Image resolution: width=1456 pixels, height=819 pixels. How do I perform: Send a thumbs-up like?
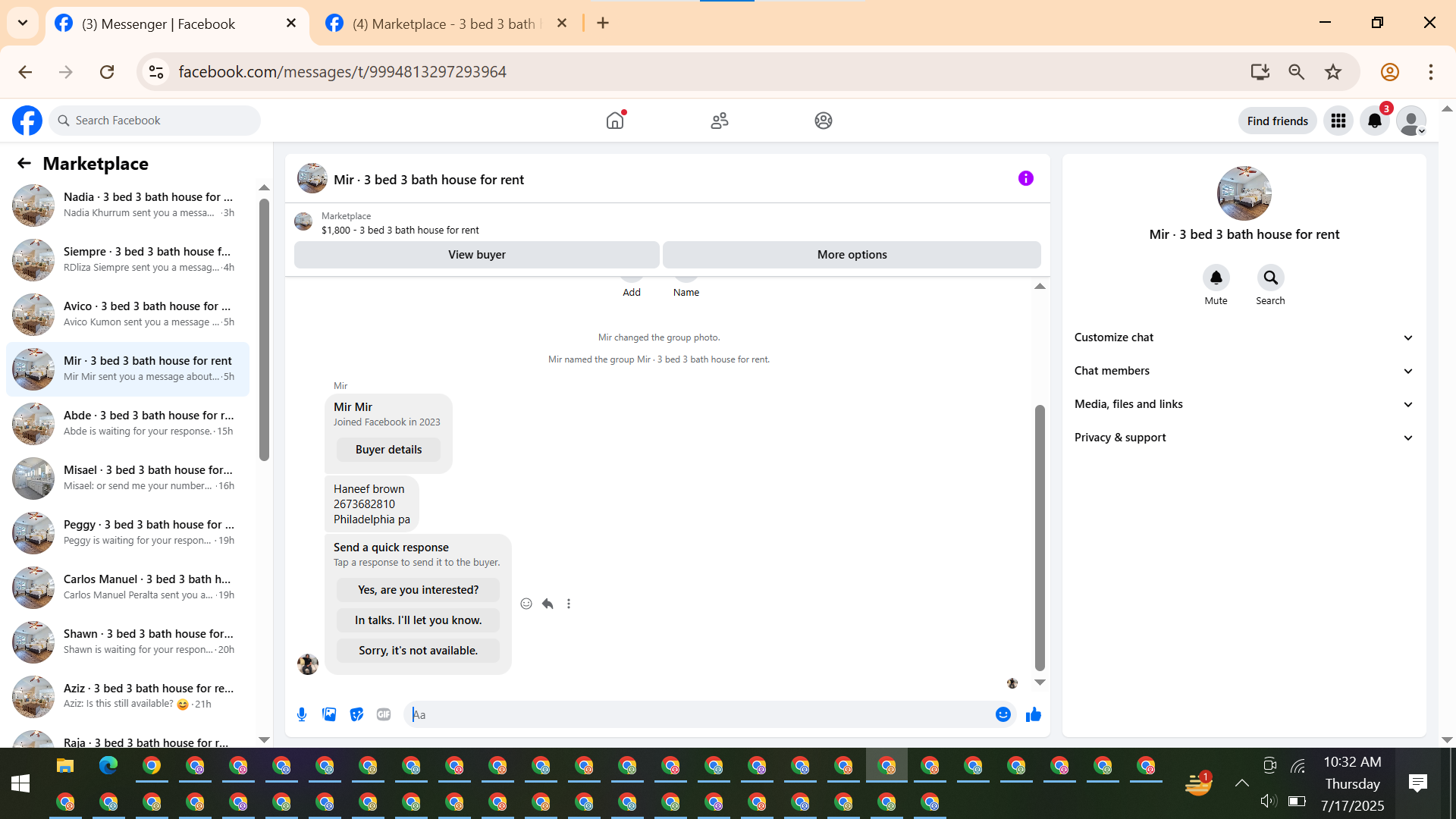(1033, 714)
